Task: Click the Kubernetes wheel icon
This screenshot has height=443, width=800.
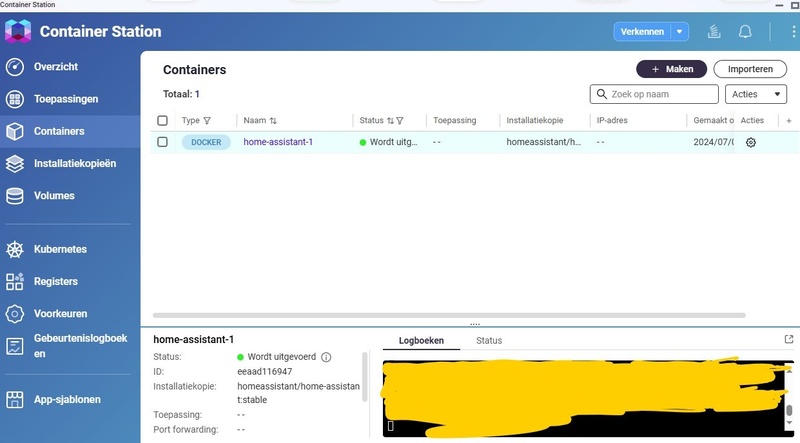Action: pyautogui.click(x=15, y=250)
